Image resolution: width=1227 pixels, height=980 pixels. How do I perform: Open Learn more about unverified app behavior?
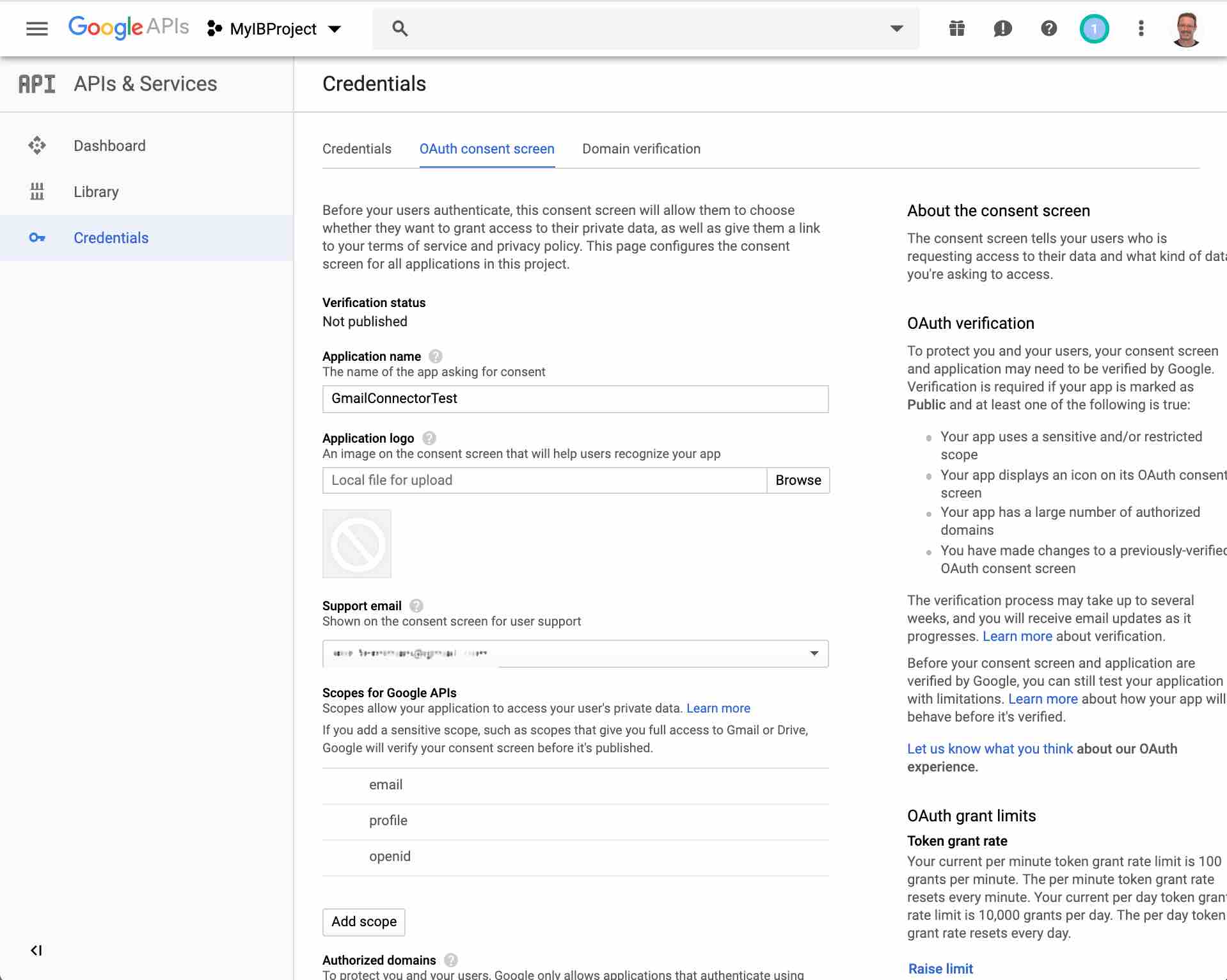coord(1043,699)
